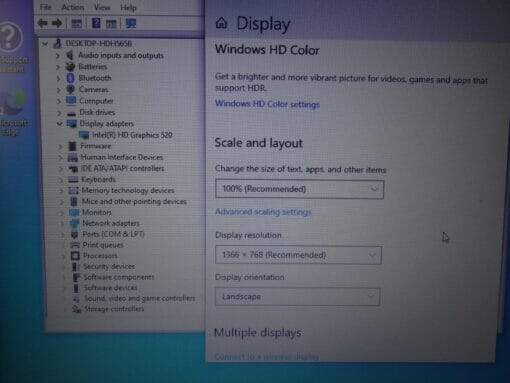Select the IDE ATA/ATAPI controllers icon
Screen dimensions: 510x383
[x=73, y=168]
